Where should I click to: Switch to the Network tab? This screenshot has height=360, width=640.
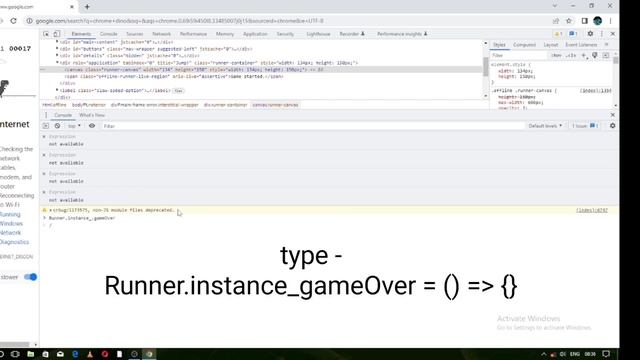(x=162, y=34)
